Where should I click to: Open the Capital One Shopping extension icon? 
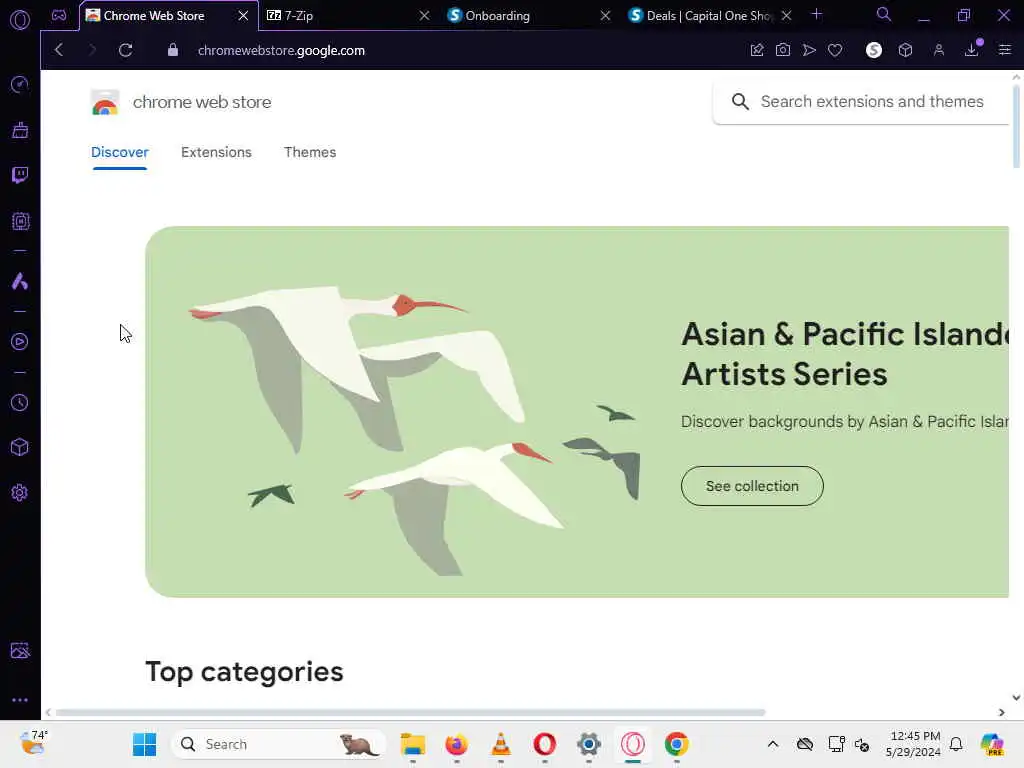874,50
